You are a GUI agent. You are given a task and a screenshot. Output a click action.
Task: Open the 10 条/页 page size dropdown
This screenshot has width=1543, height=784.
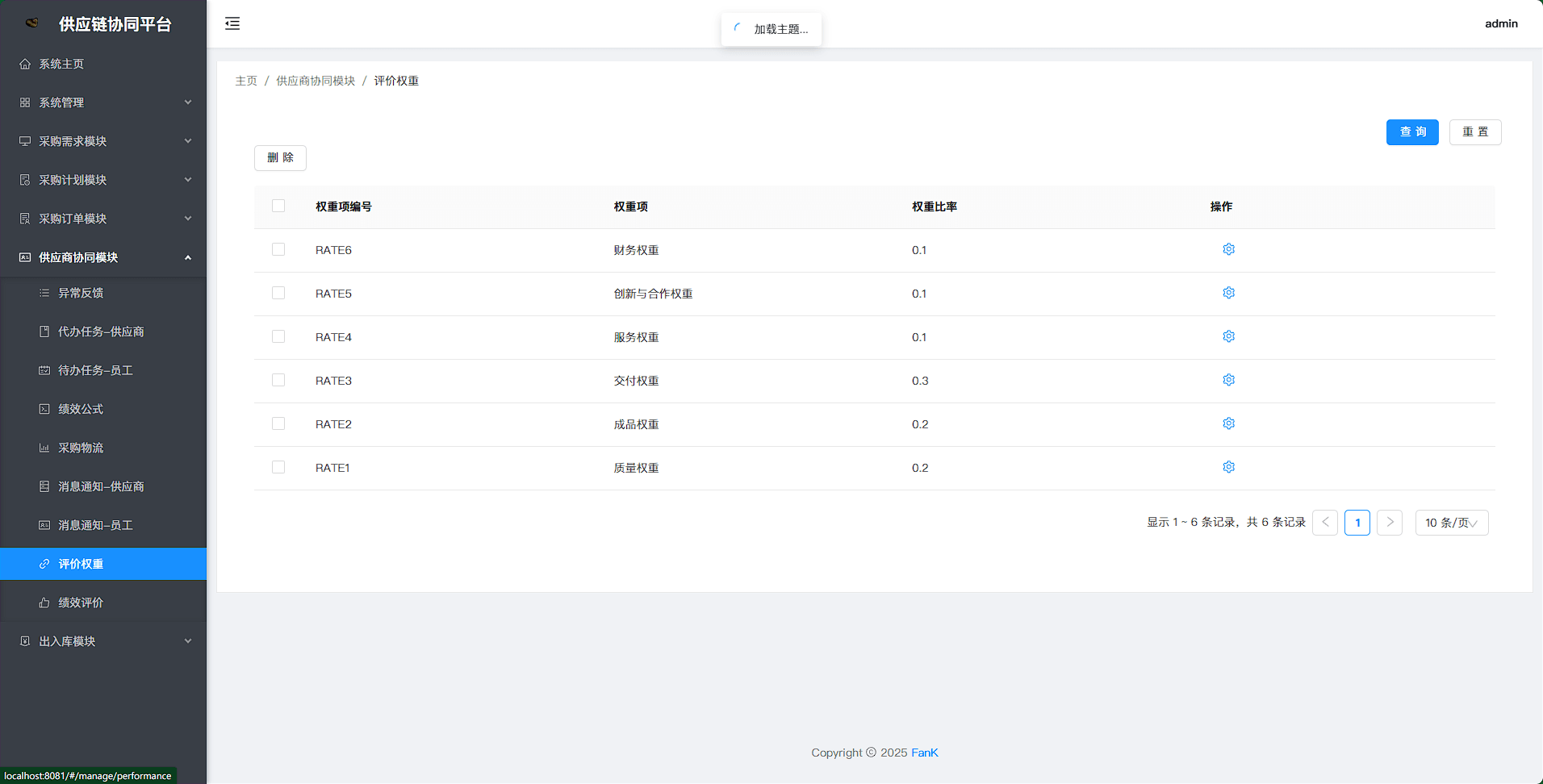[1451, 523]
